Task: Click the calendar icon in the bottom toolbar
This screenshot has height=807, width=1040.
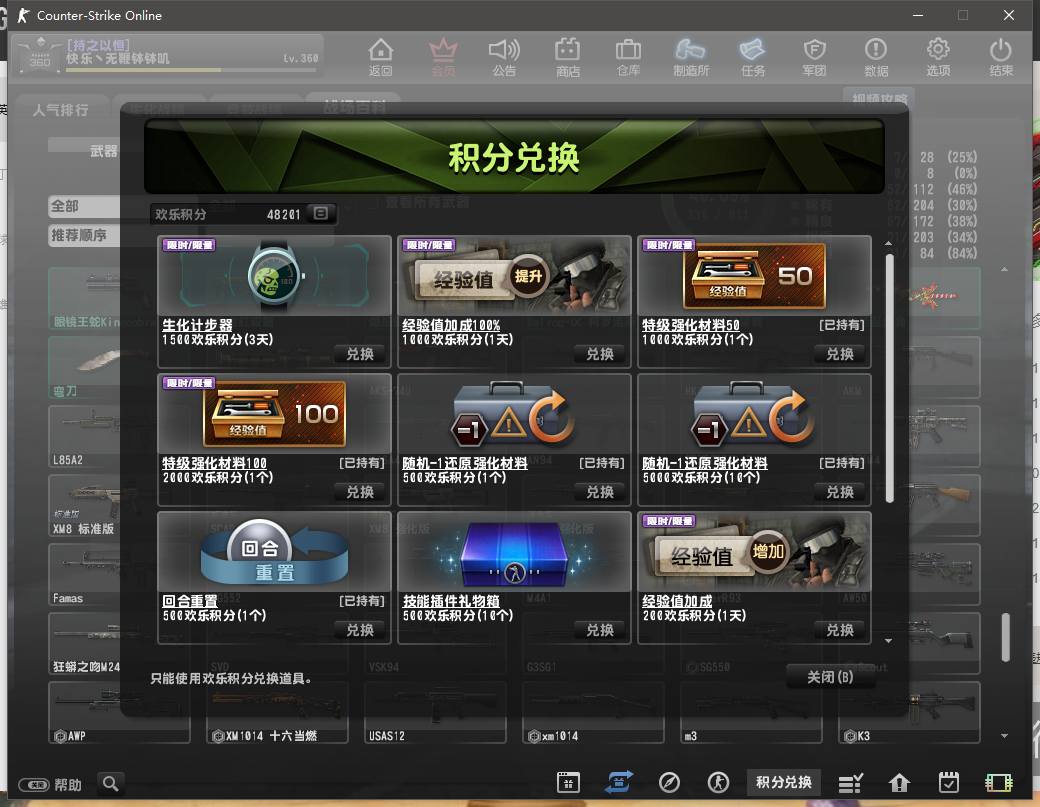Action: [568, 782]
